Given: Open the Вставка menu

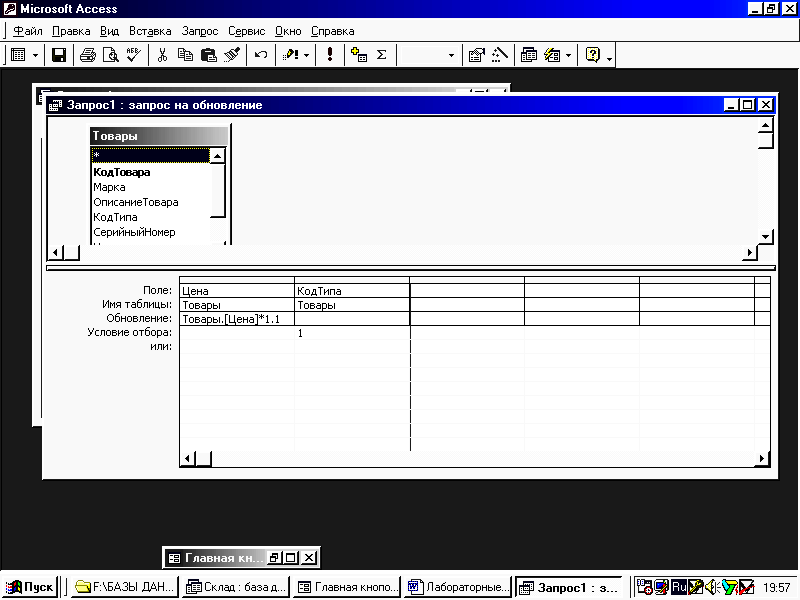Looking at the screenshot, I should [150, 31].
